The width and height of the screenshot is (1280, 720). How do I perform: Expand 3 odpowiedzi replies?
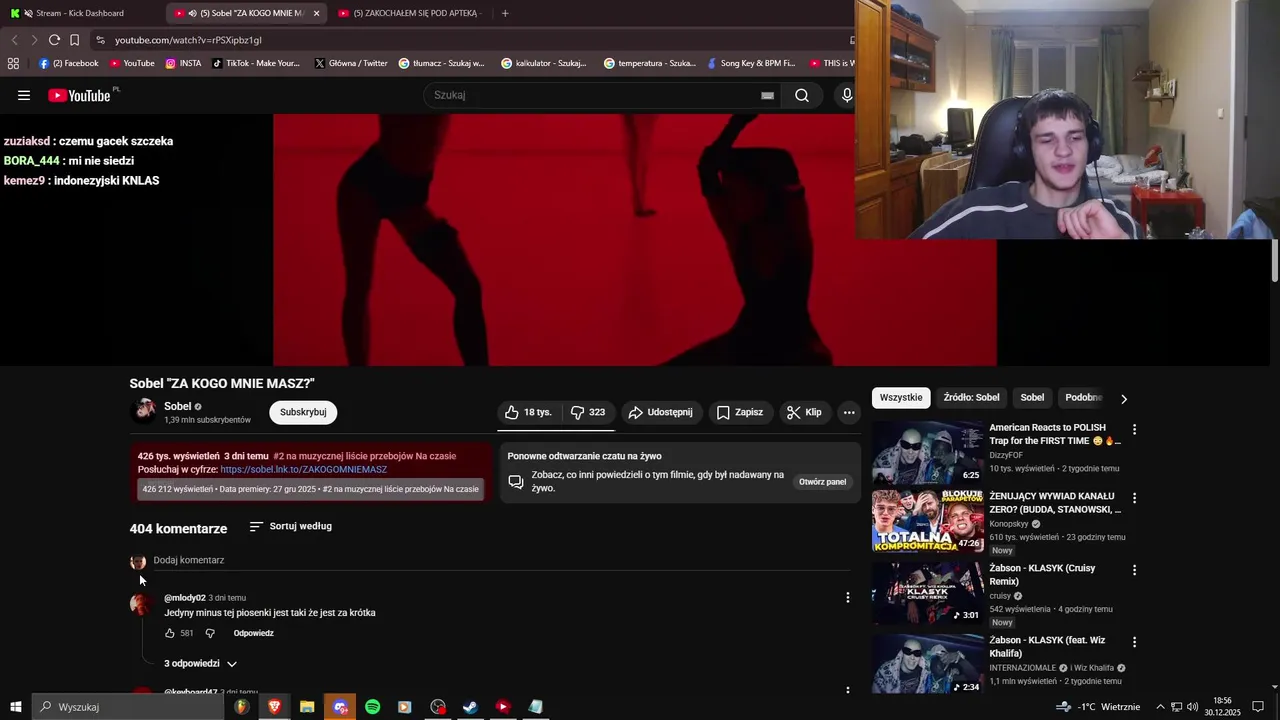[x=201, y=664]
